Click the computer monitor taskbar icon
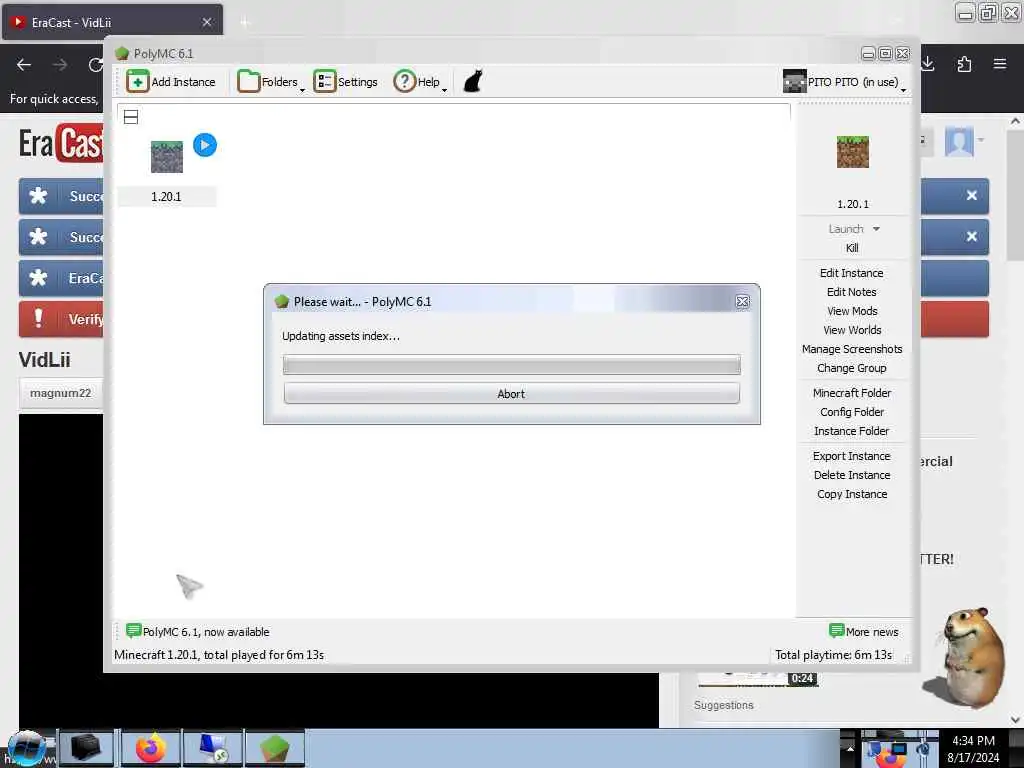Screen dimensions: 1024x768 click(x=213, y=748)
